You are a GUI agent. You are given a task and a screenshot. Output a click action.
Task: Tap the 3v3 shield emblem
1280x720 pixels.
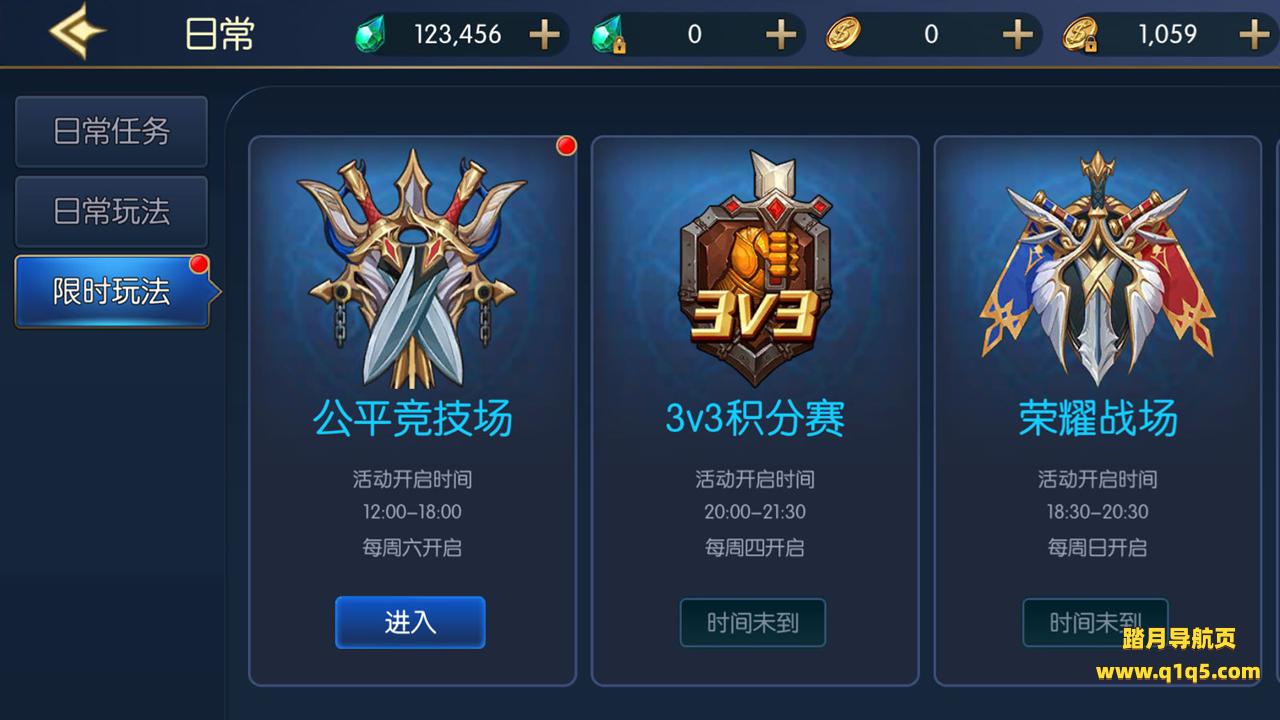(x=755, y=268)
